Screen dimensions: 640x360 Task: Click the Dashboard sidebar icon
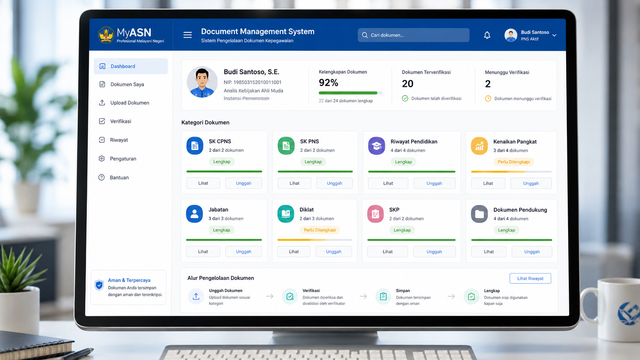[x=102, y=66]
